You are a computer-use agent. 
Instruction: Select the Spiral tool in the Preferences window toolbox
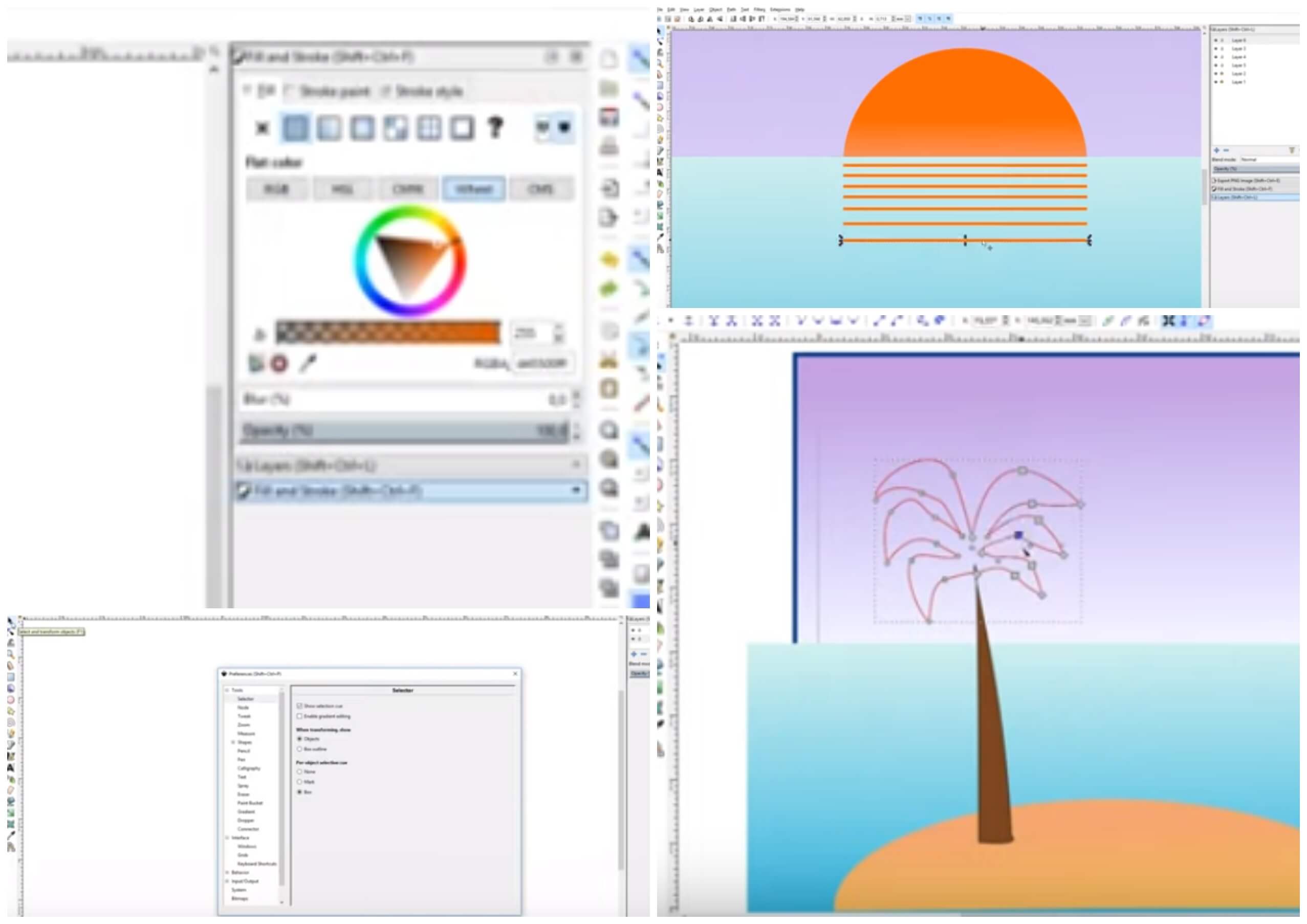[11, 722]
